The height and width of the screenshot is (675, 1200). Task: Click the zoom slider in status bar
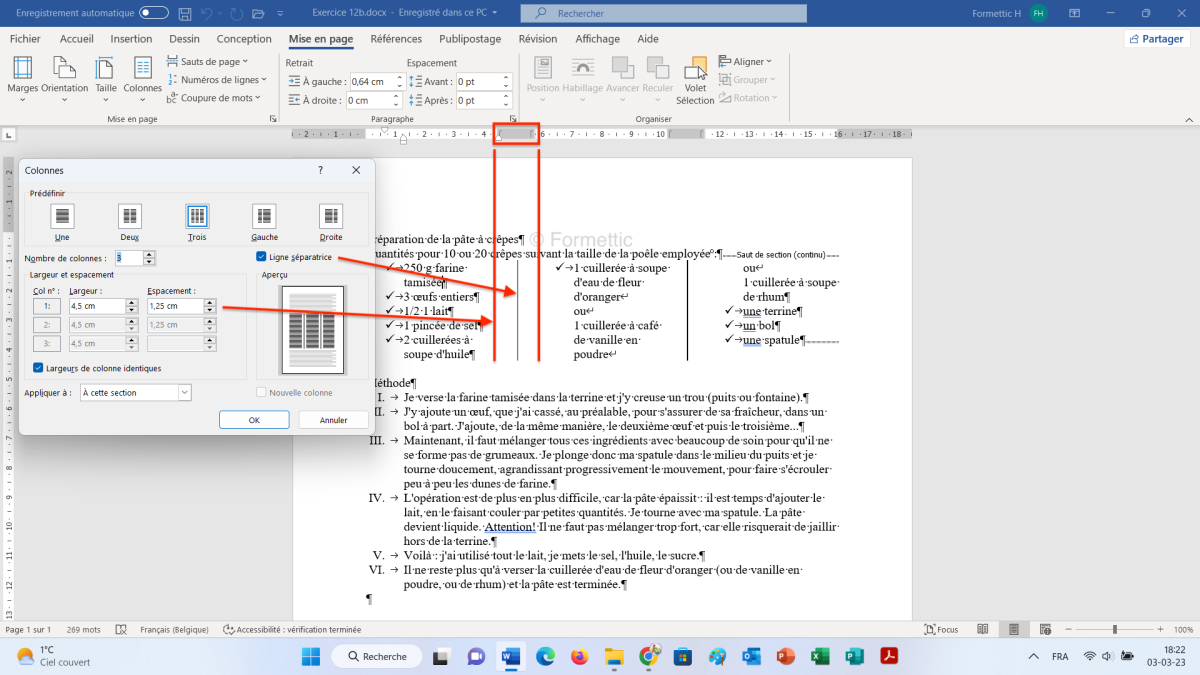click(1115, 630)
